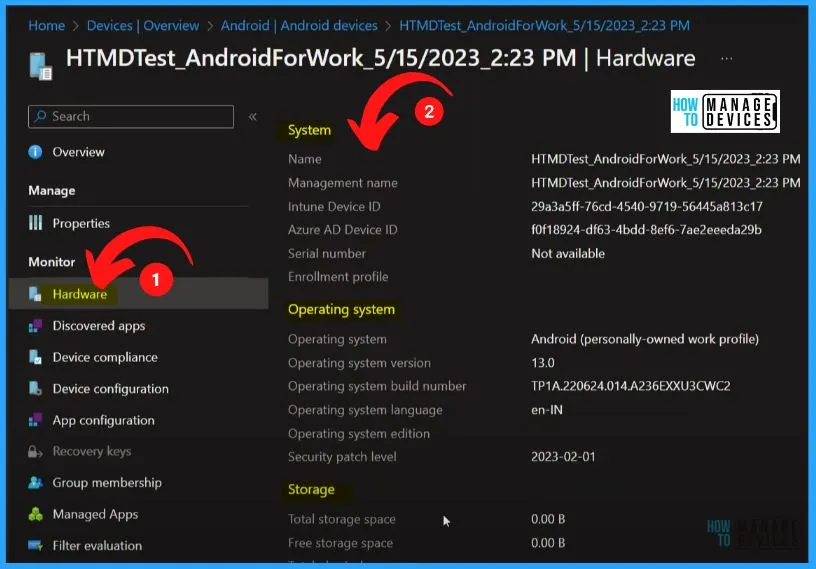Open Discovered apps
The height and width of the screenshot is (569, 816).
tap(99, 326)
